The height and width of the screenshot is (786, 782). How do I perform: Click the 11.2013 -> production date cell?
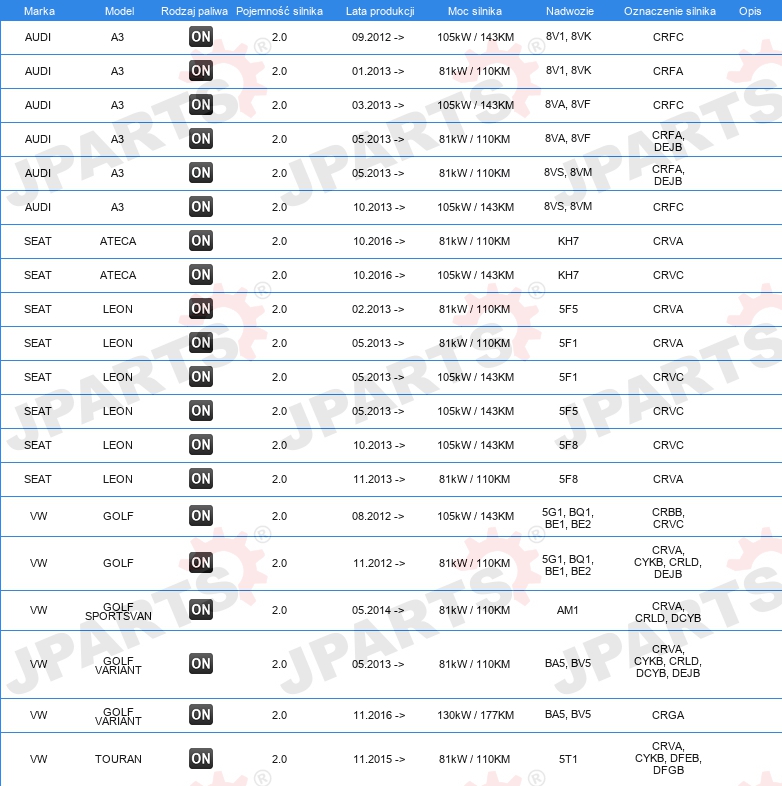[x=379, y=479]
